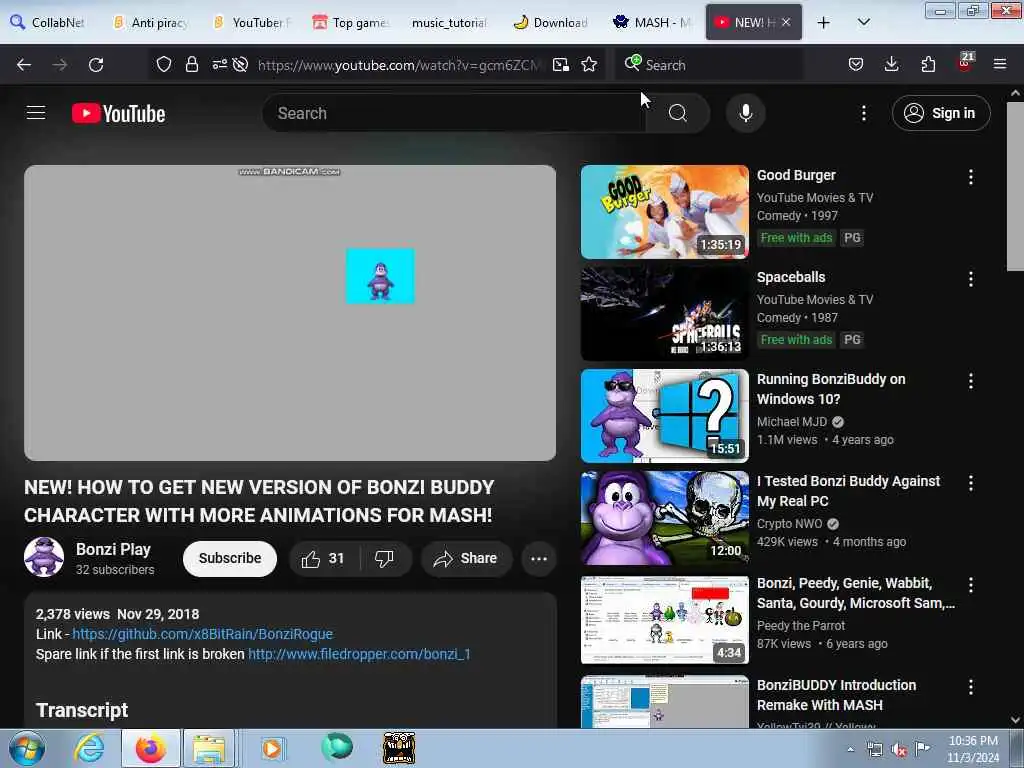Like the video with thumbs up
This screenshot has height=768, width=1024.
(323, 558)
